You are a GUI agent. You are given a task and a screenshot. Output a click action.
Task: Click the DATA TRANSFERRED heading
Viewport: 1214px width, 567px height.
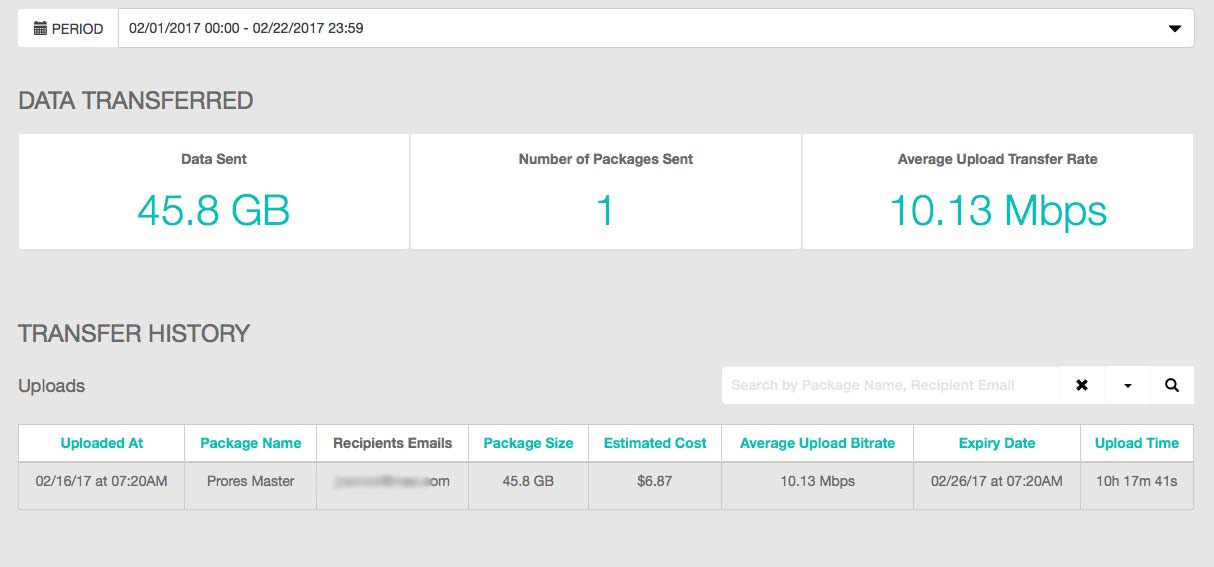pos(136,100)
